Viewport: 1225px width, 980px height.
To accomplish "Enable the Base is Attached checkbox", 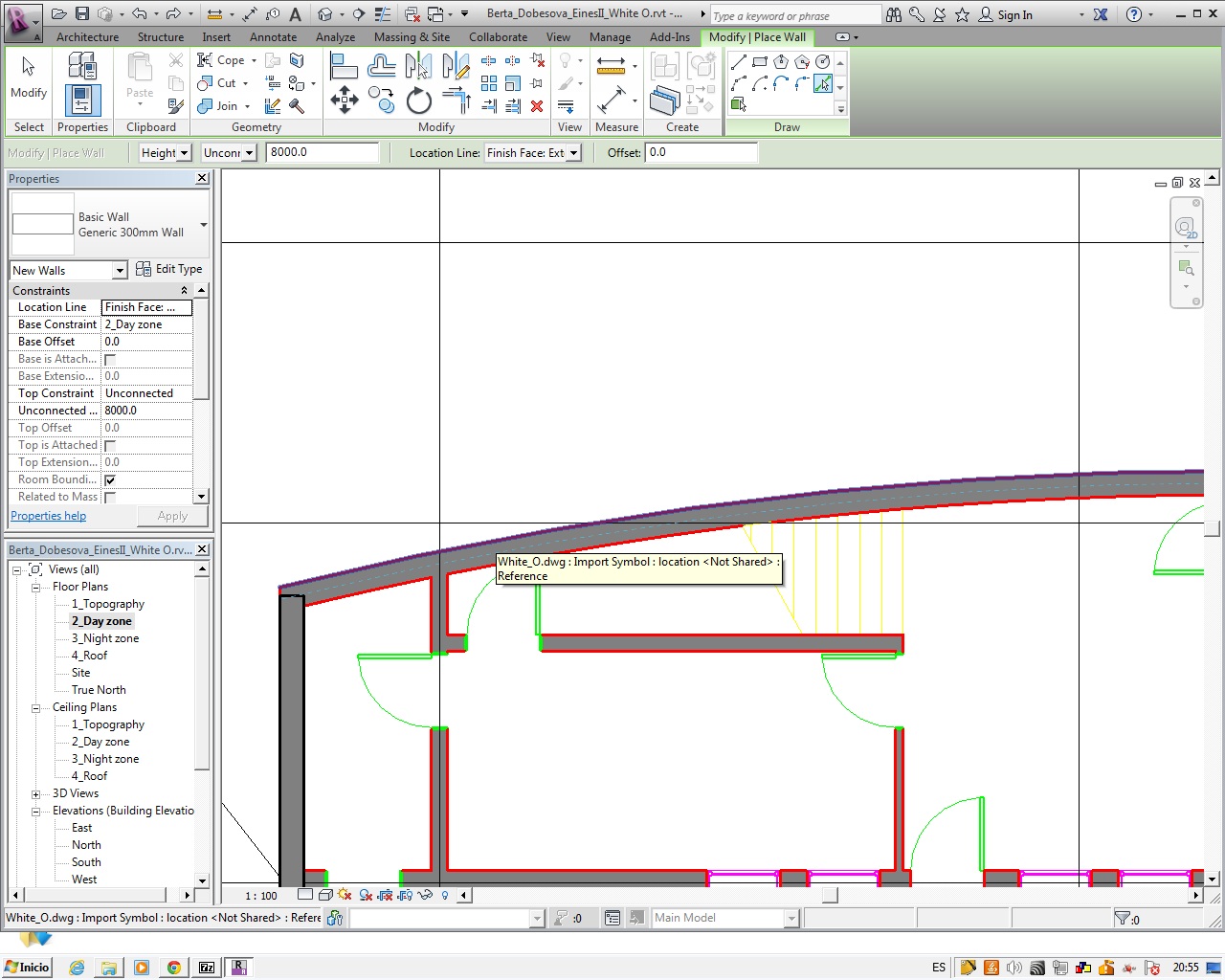I will pyautogui.click(x=110, y=359).
